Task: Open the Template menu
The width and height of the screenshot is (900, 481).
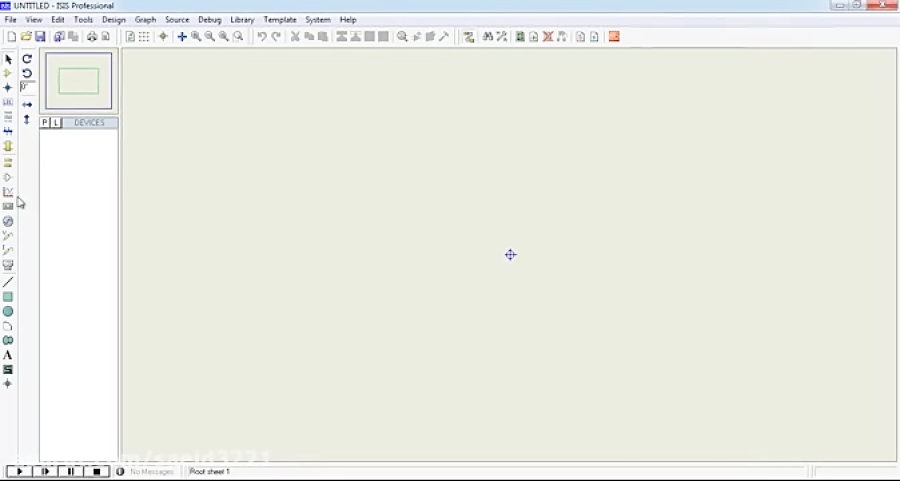Action: [x=280, y=20]
